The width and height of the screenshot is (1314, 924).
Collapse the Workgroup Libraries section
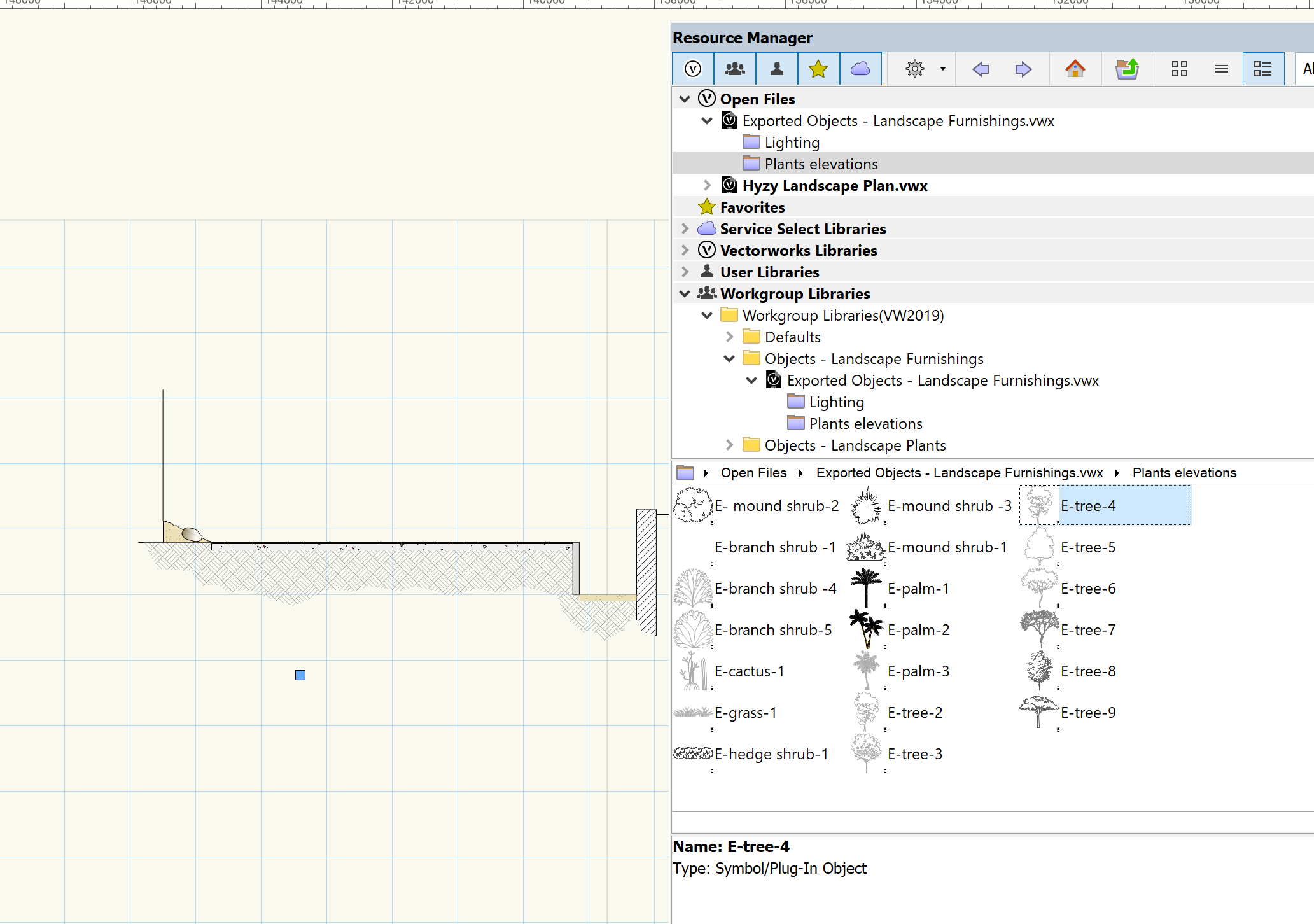click(685, 293)
